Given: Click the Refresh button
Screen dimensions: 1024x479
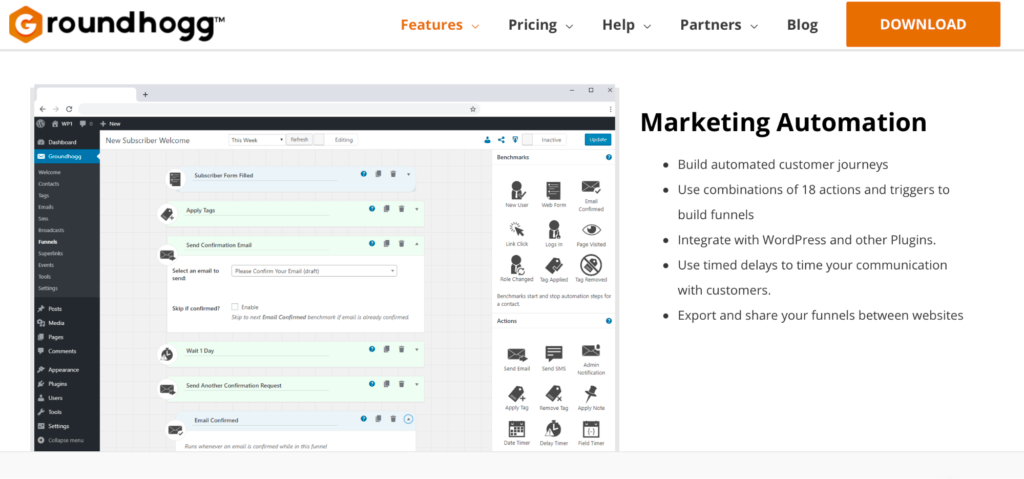Looking at the screenshot, I should tap(299, 139).
